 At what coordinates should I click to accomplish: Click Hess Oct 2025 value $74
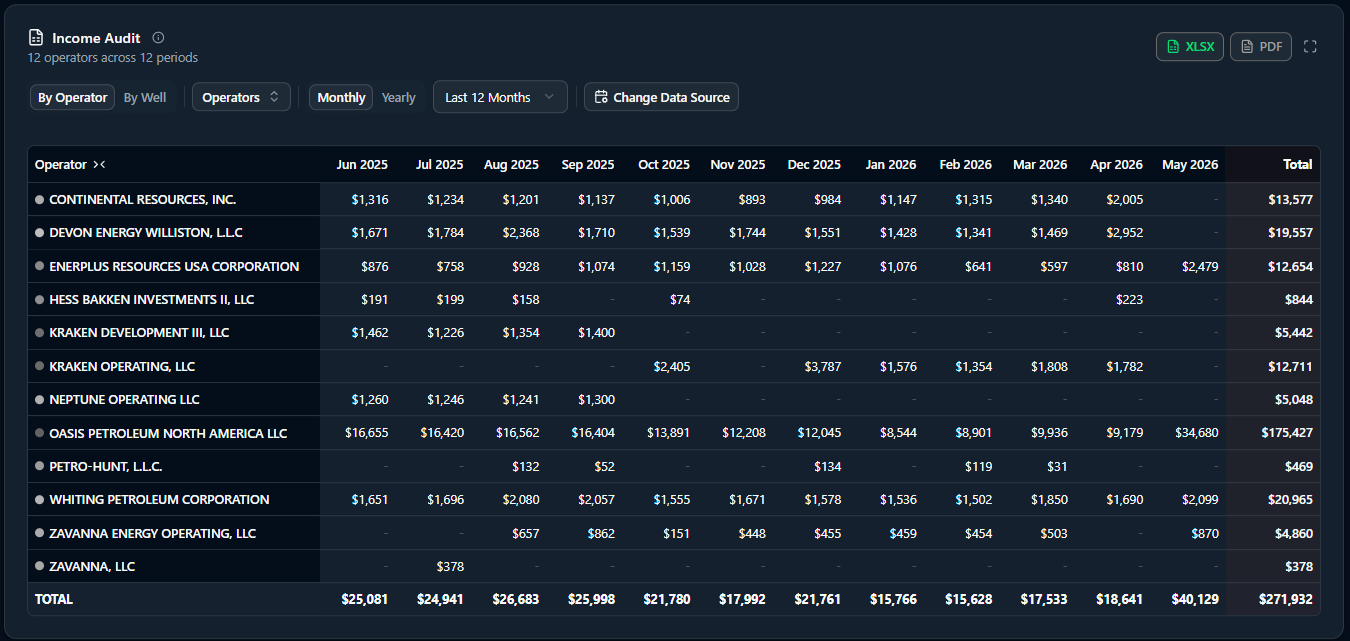pos(680,299)
